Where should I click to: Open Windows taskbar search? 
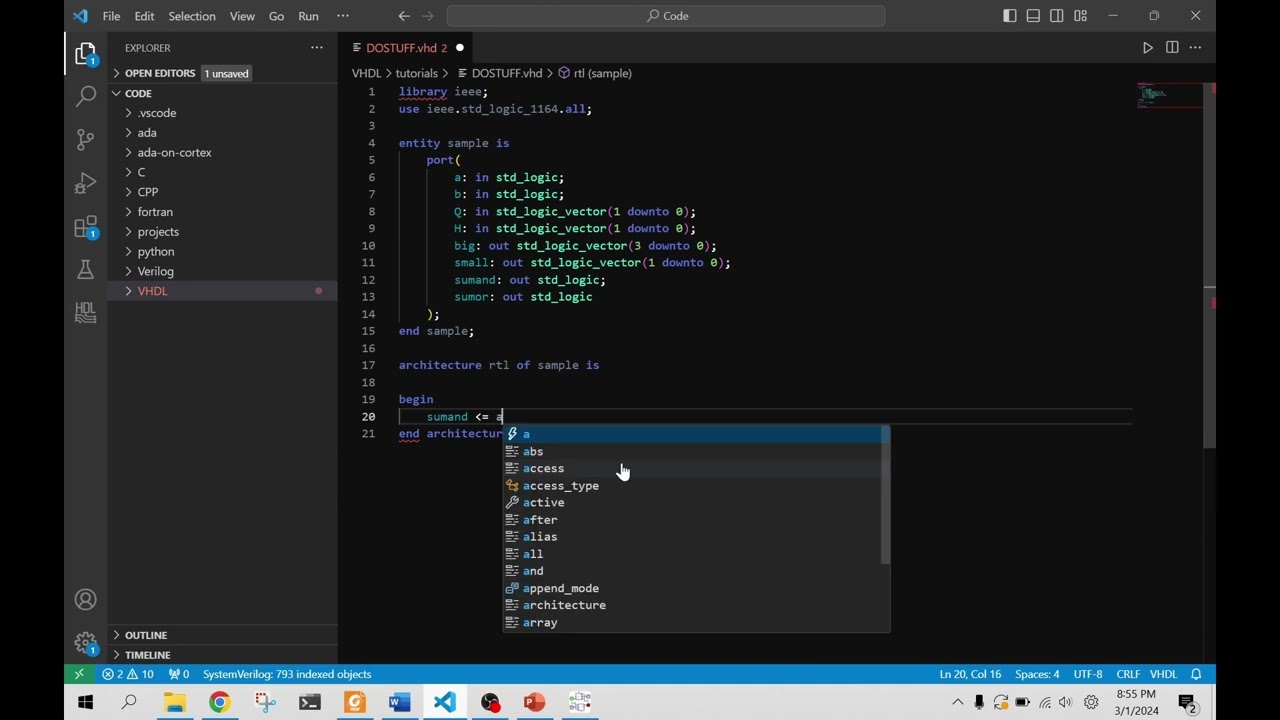(x=129, y=703)
